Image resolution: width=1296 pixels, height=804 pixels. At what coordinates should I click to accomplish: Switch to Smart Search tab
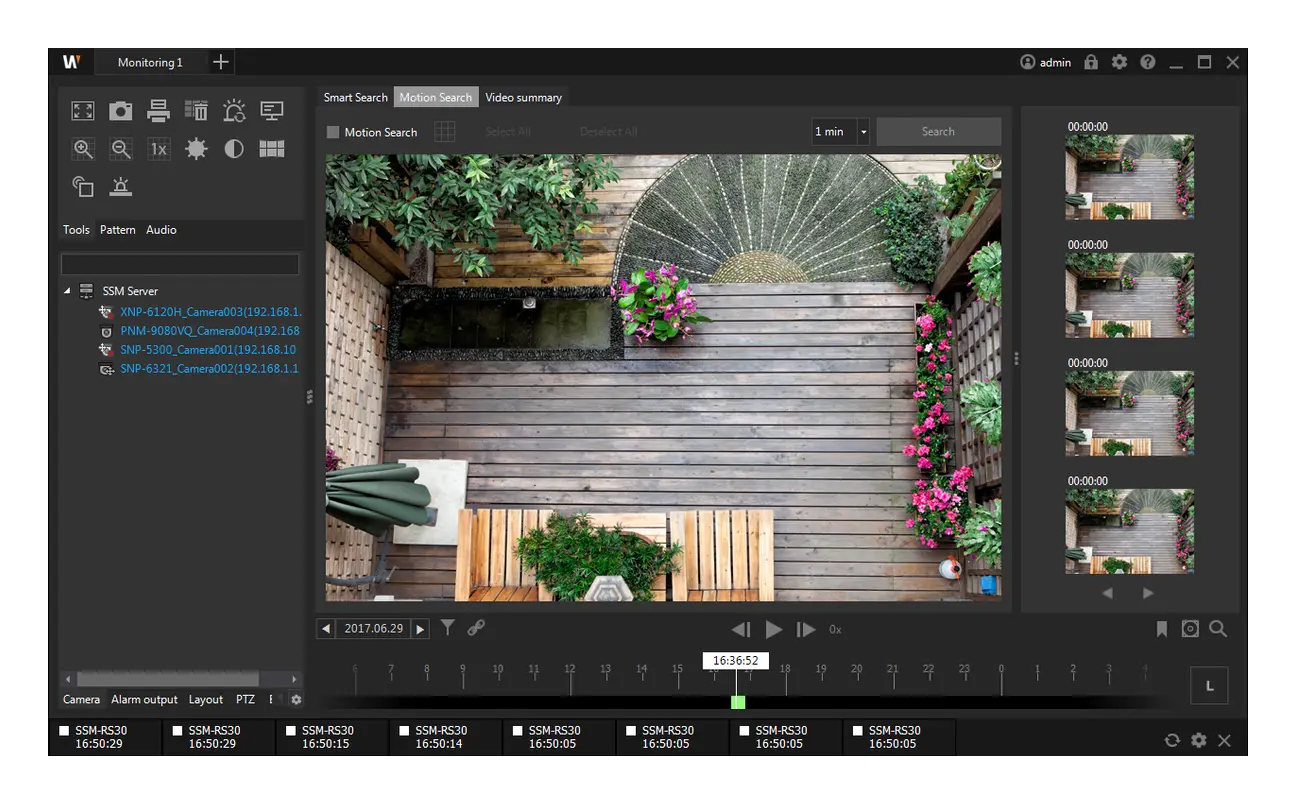click(x=355, y=97)
